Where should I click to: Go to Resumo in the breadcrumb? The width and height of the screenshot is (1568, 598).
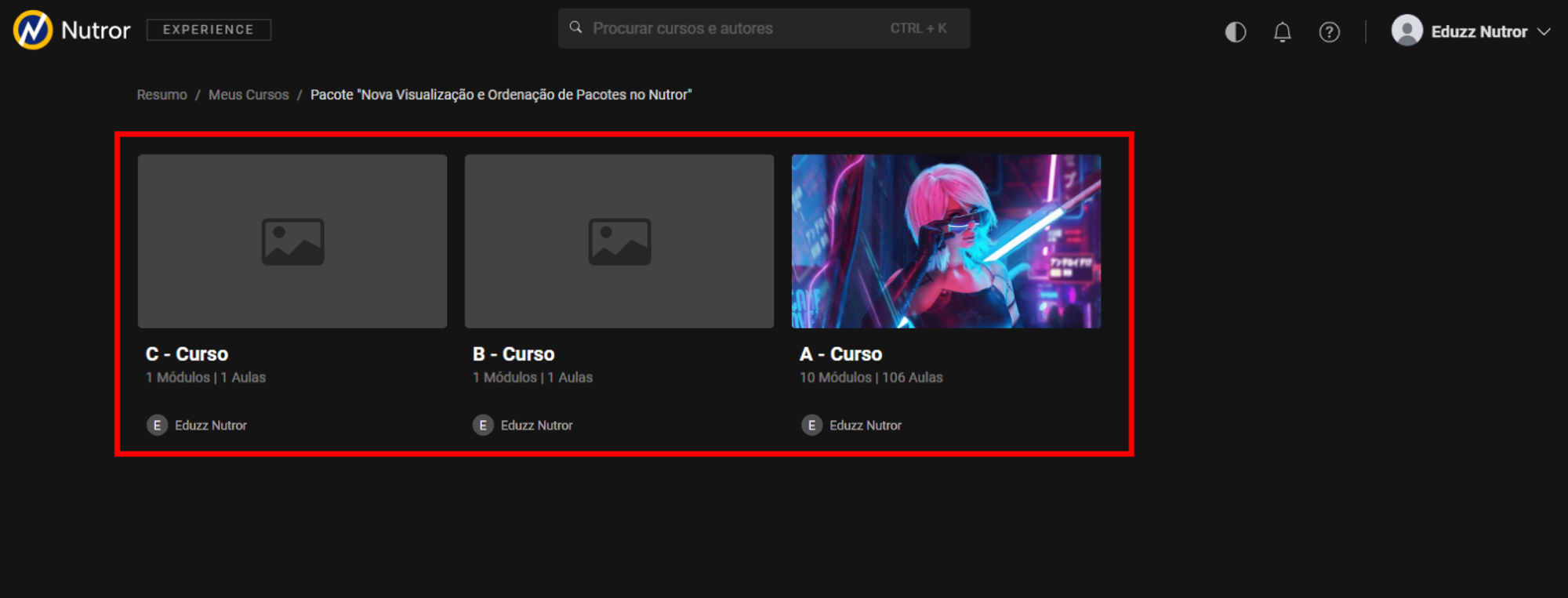point(162,95)
